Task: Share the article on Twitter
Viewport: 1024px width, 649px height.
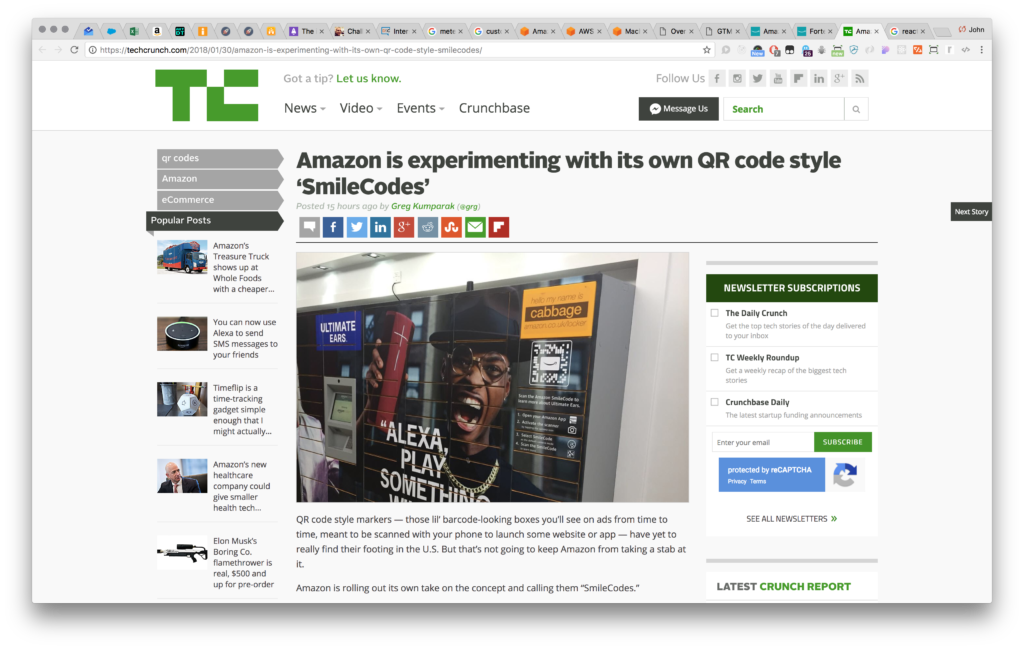Action: [357, 227]
